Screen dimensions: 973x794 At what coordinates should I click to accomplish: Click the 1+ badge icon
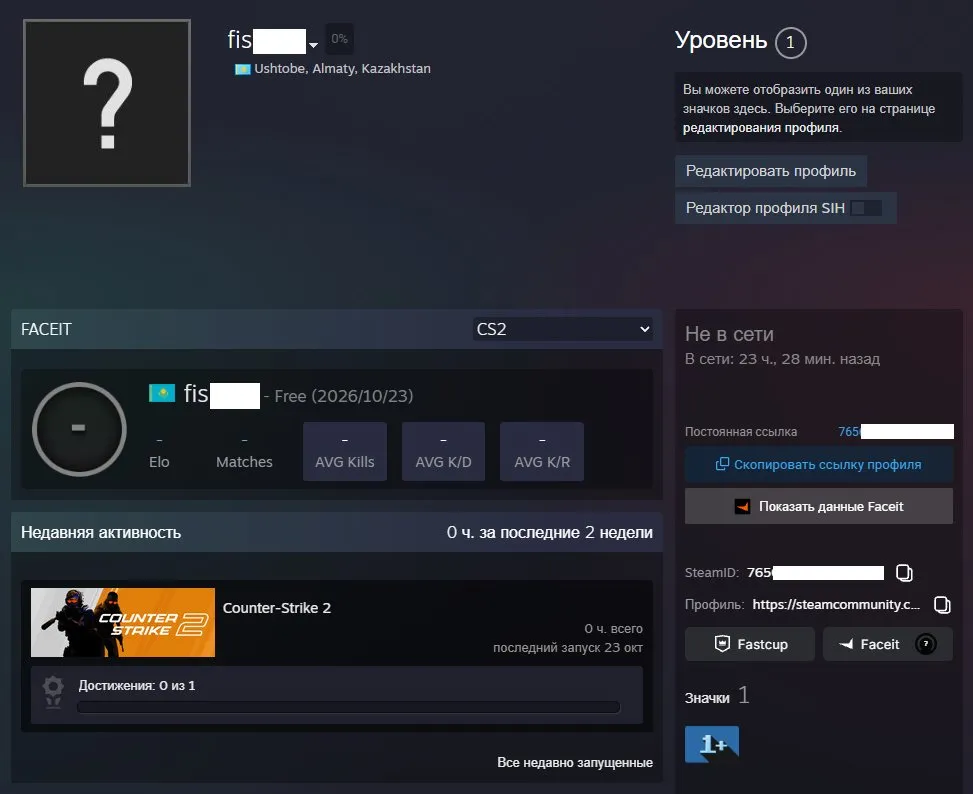712,744
